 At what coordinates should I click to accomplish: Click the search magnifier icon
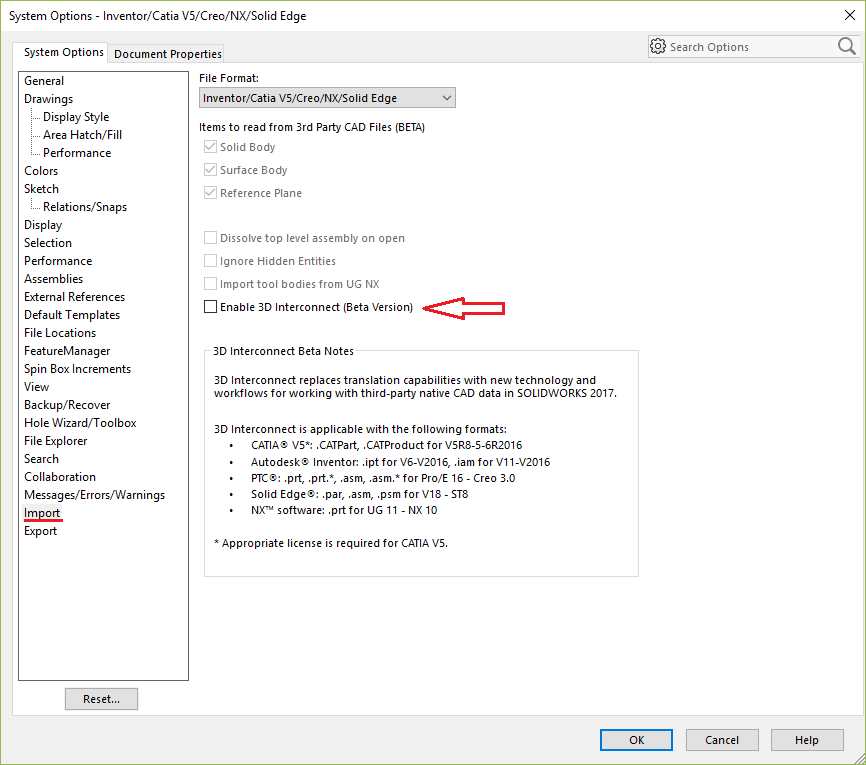click(x=846, y=46)
